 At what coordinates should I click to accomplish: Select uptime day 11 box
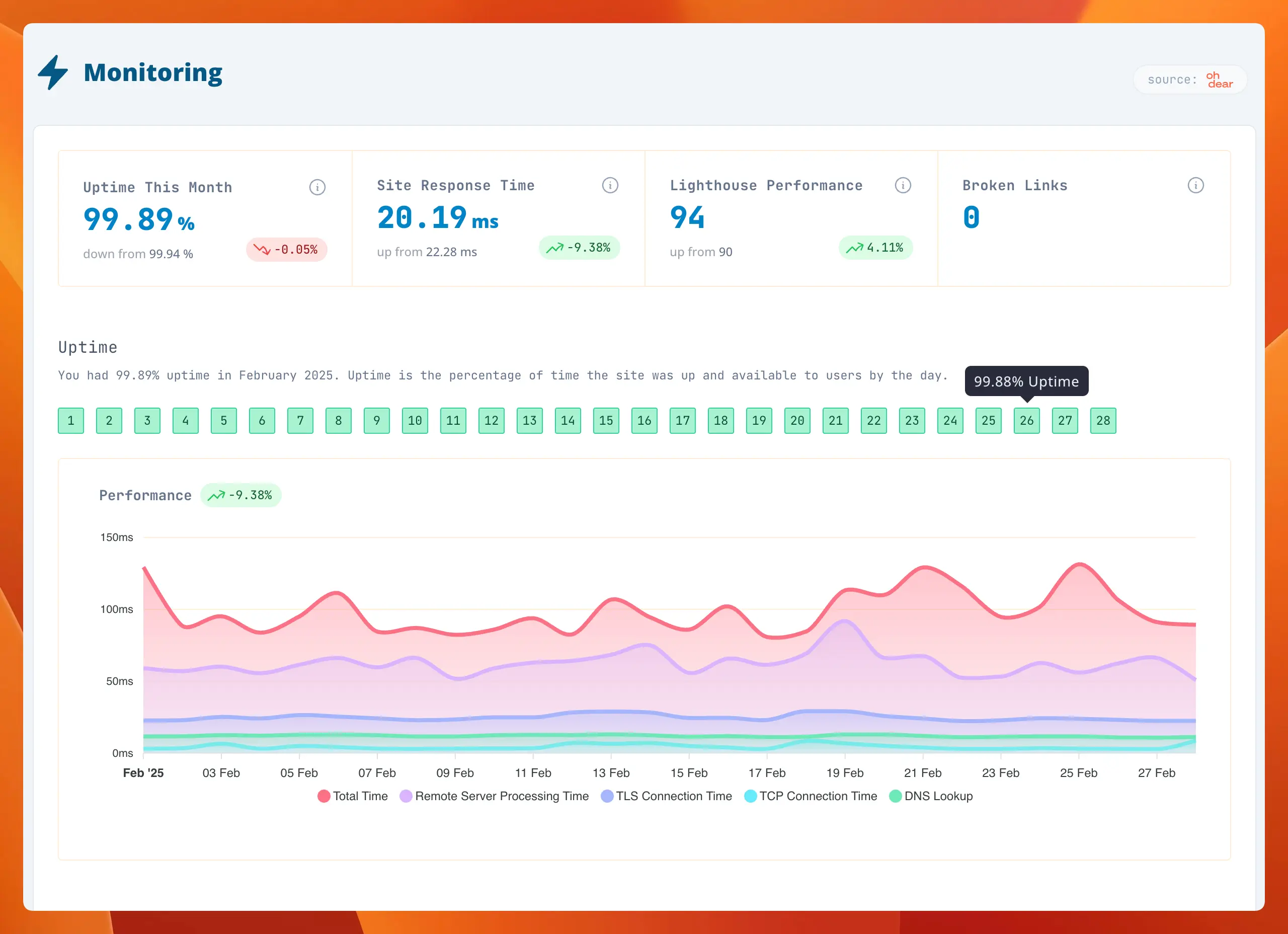click(x=453, y=420)
